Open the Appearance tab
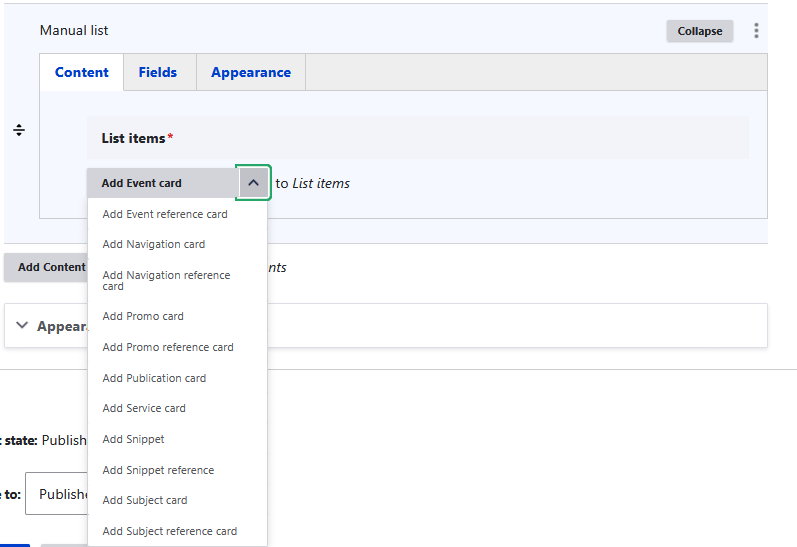The width and height of the screenshot is (797, 547). (x=251, y=72)
